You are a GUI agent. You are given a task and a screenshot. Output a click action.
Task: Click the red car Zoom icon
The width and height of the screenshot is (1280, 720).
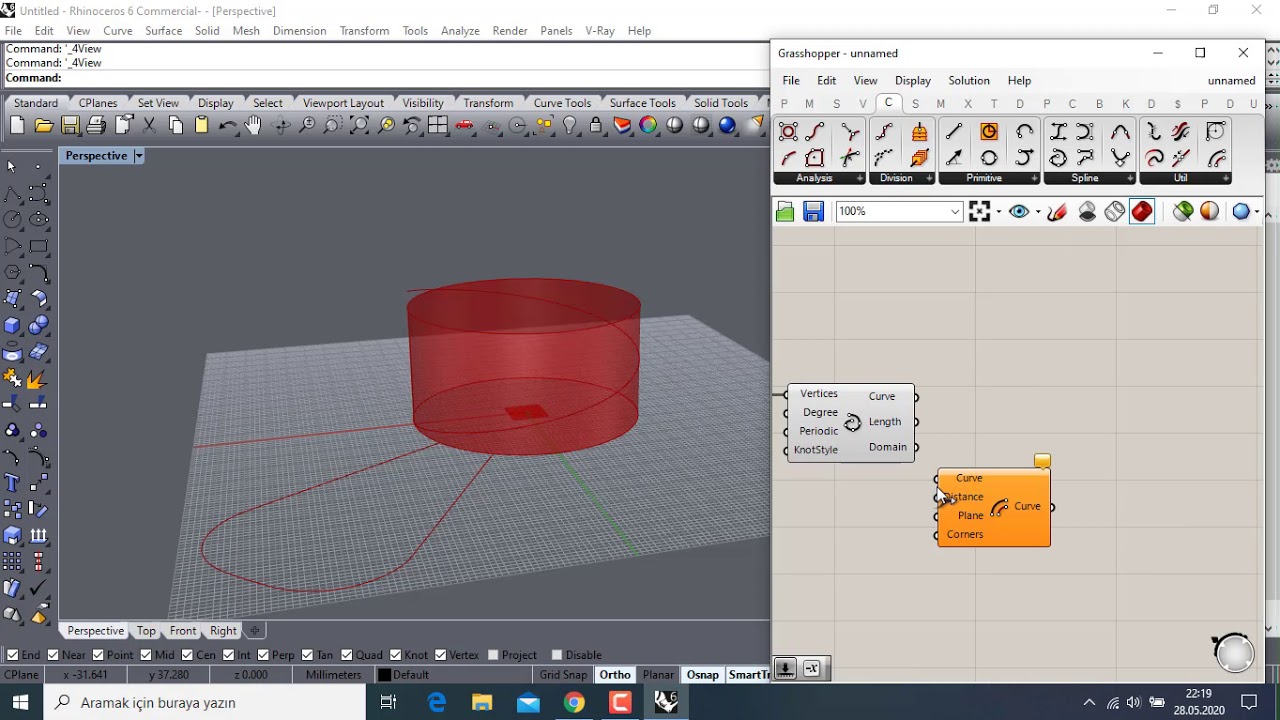464,125
